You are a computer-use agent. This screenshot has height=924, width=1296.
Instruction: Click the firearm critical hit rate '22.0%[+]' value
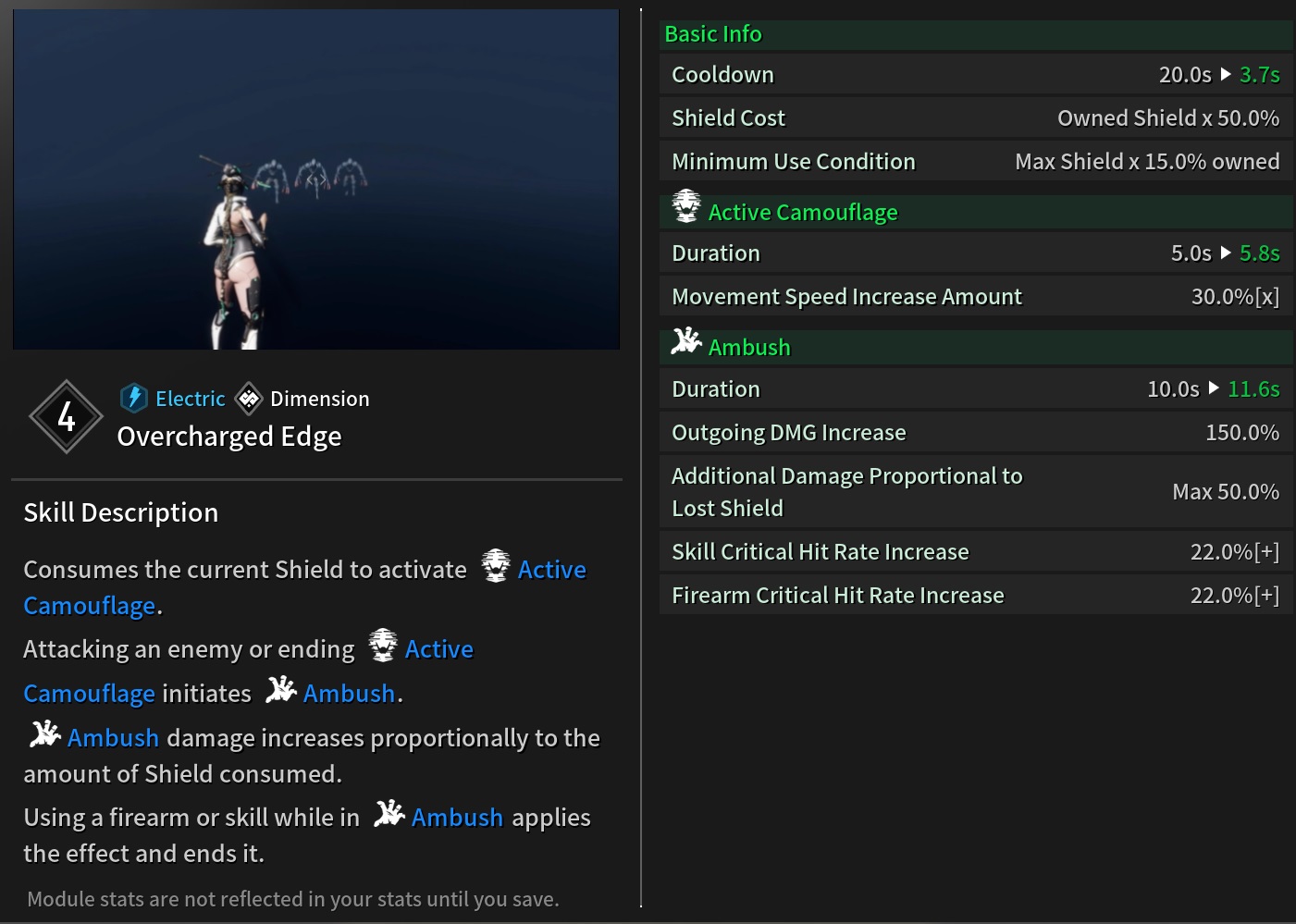(1235, 596)
